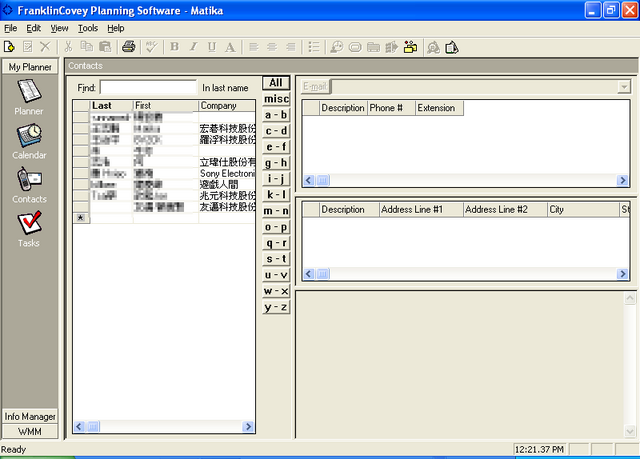Filter contacts by c - d
Viewport: 640px width, 459px height.
276,131
